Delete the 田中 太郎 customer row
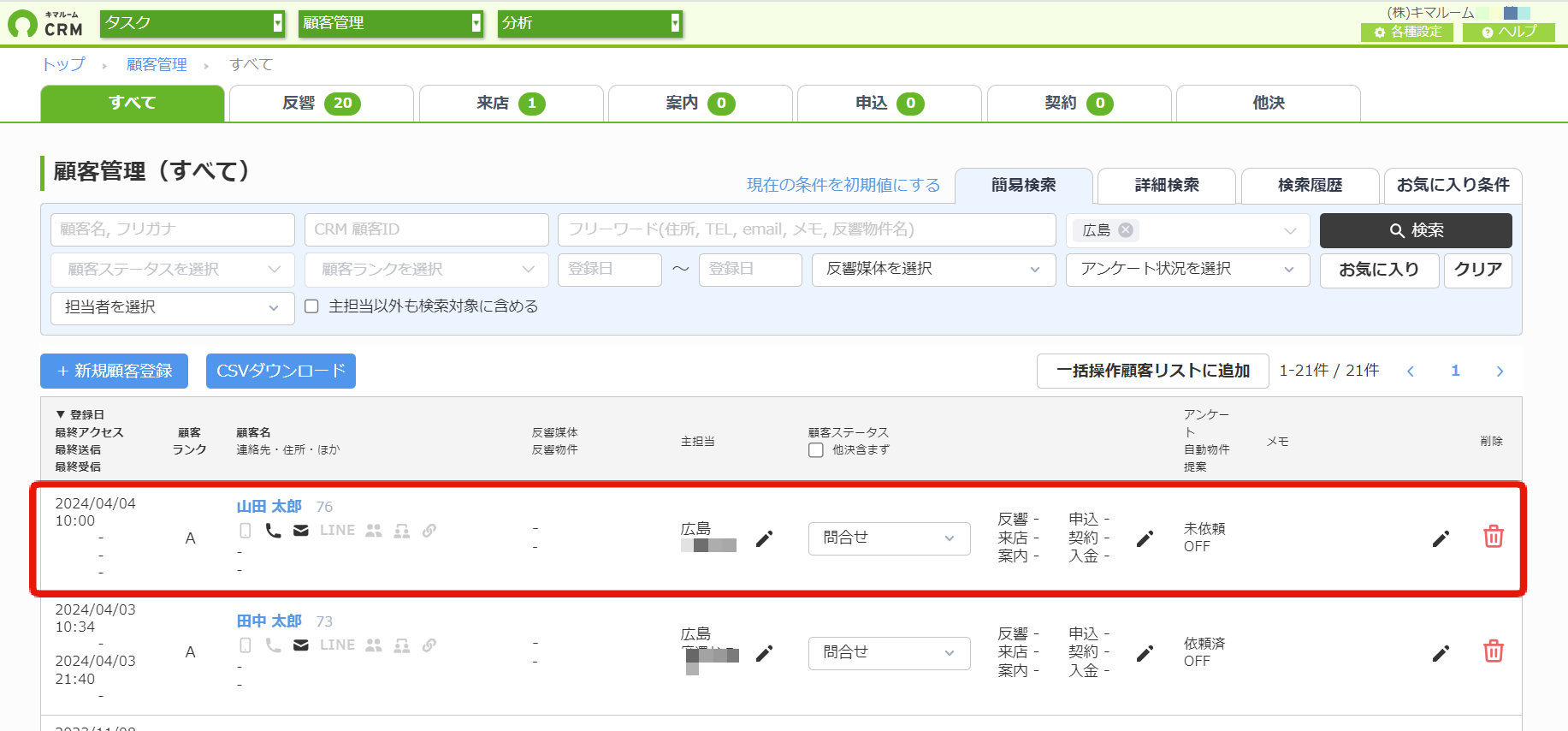The width and height of the screenshot is (1568, 731). 1493,651
